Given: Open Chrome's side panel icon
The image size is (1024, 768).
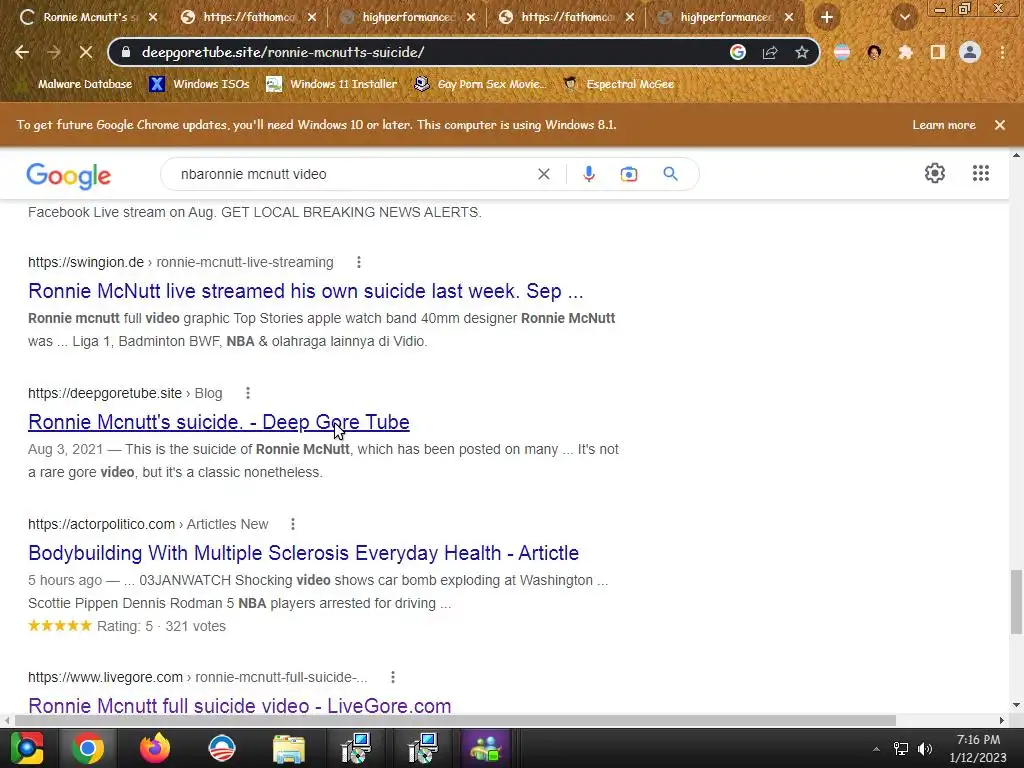Looking at the screenshot, I should click(x=938, y=52).
